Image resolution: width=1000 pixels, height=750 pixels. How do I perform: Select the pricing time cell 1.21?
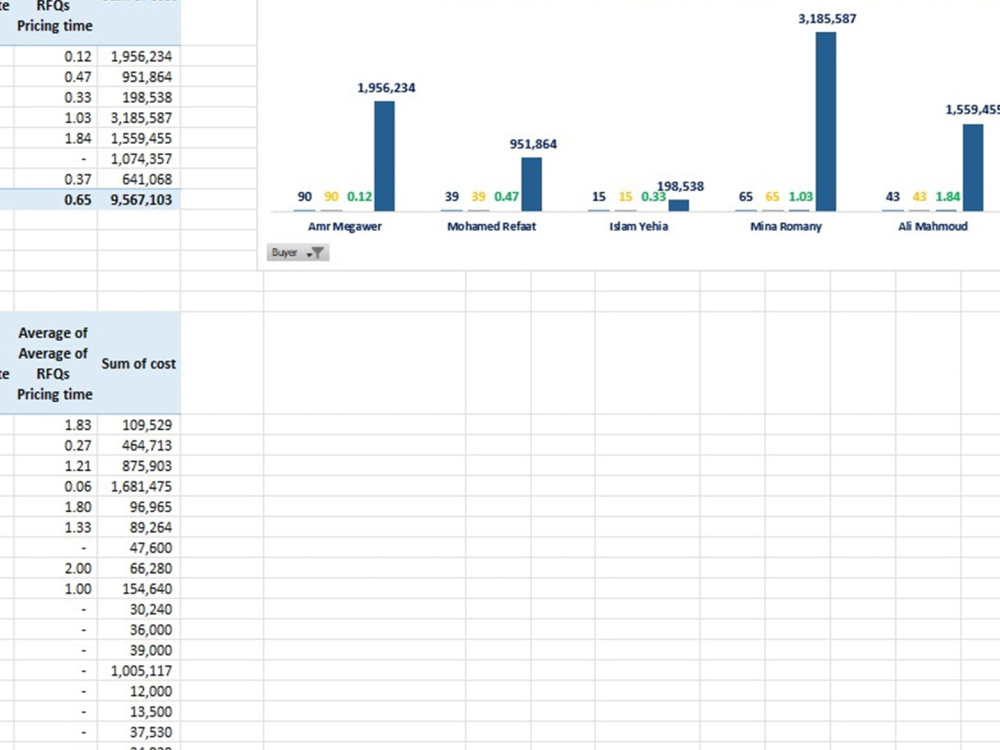click(x=55, y=466)
